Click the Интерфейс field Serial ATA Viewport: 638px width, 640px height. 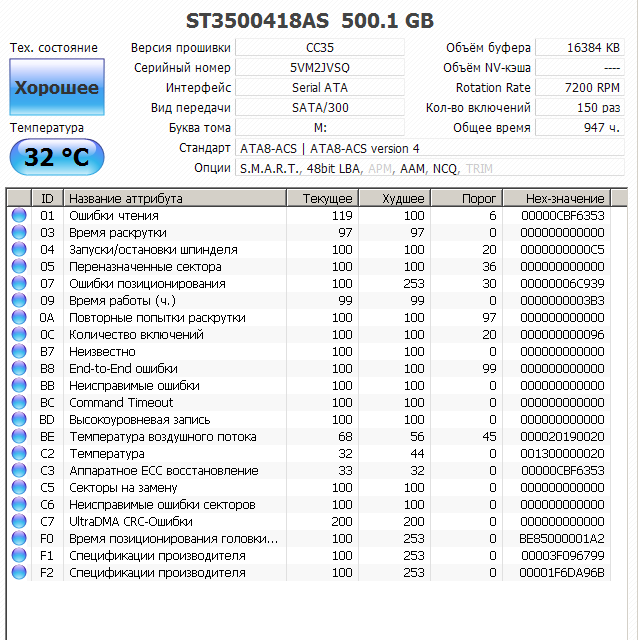point(320,88)
